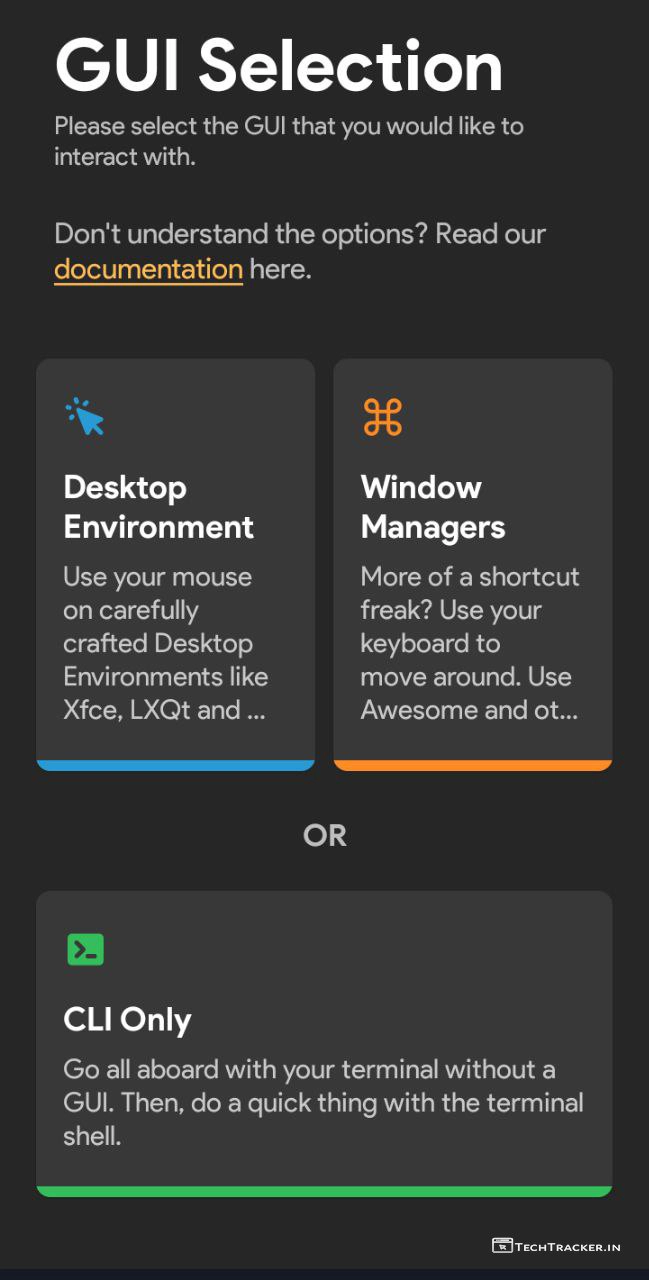Image resolution: width=649 pixels, height=1280 pixels.
Task: Click the TechTracker.in watermark text
Action: click(568, 1247)
